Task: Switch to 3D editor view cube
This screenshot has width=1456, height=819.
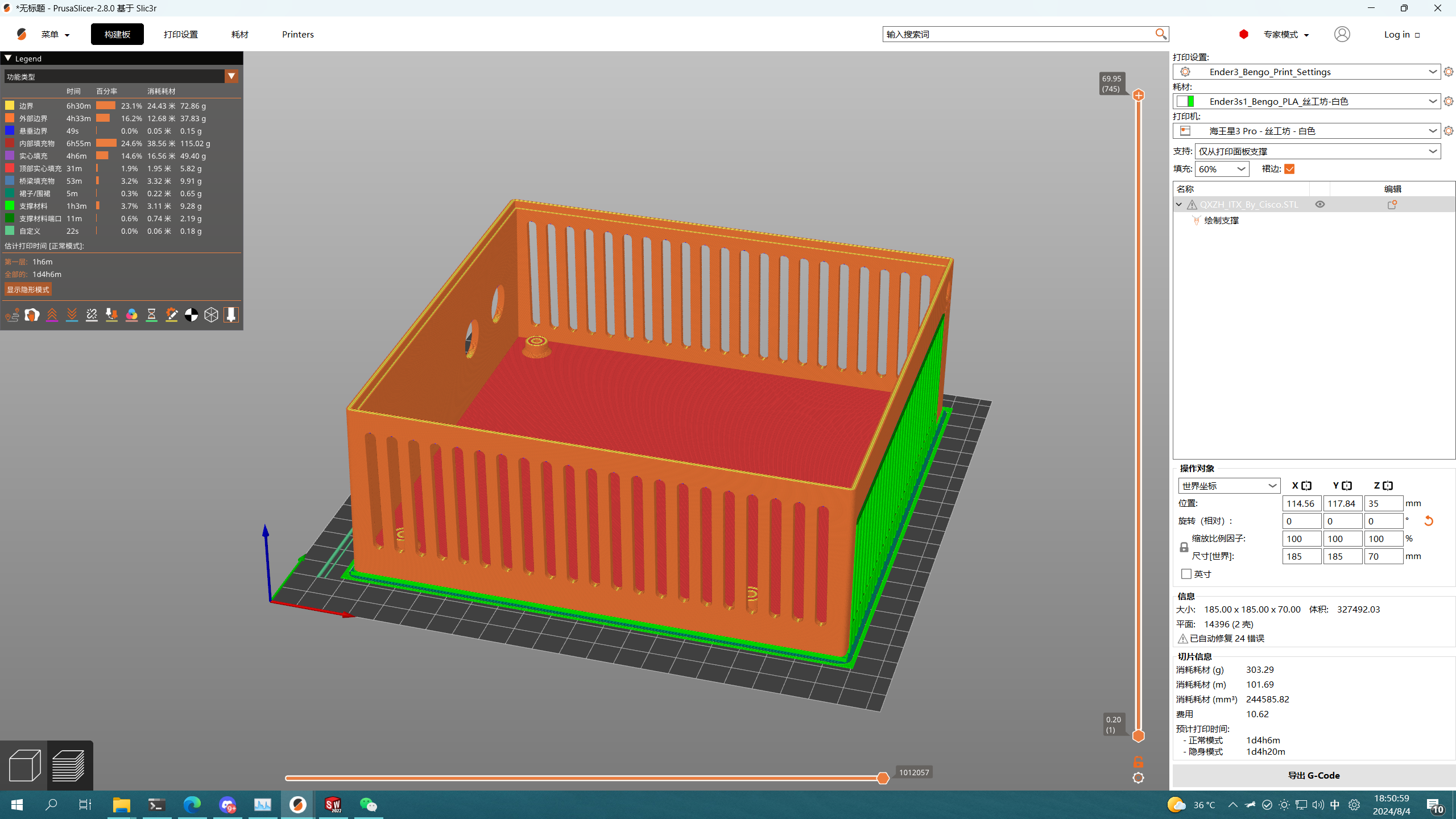Action: click(24, 765)
